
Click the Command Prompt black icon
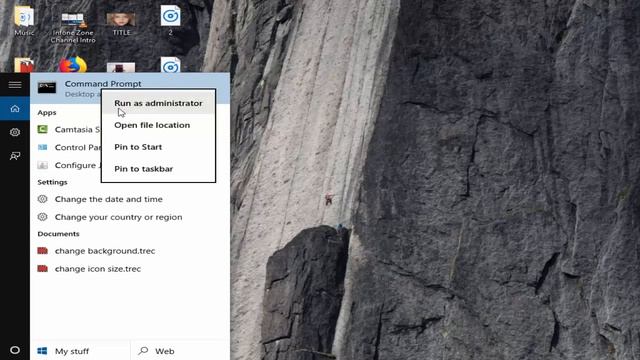47,88
